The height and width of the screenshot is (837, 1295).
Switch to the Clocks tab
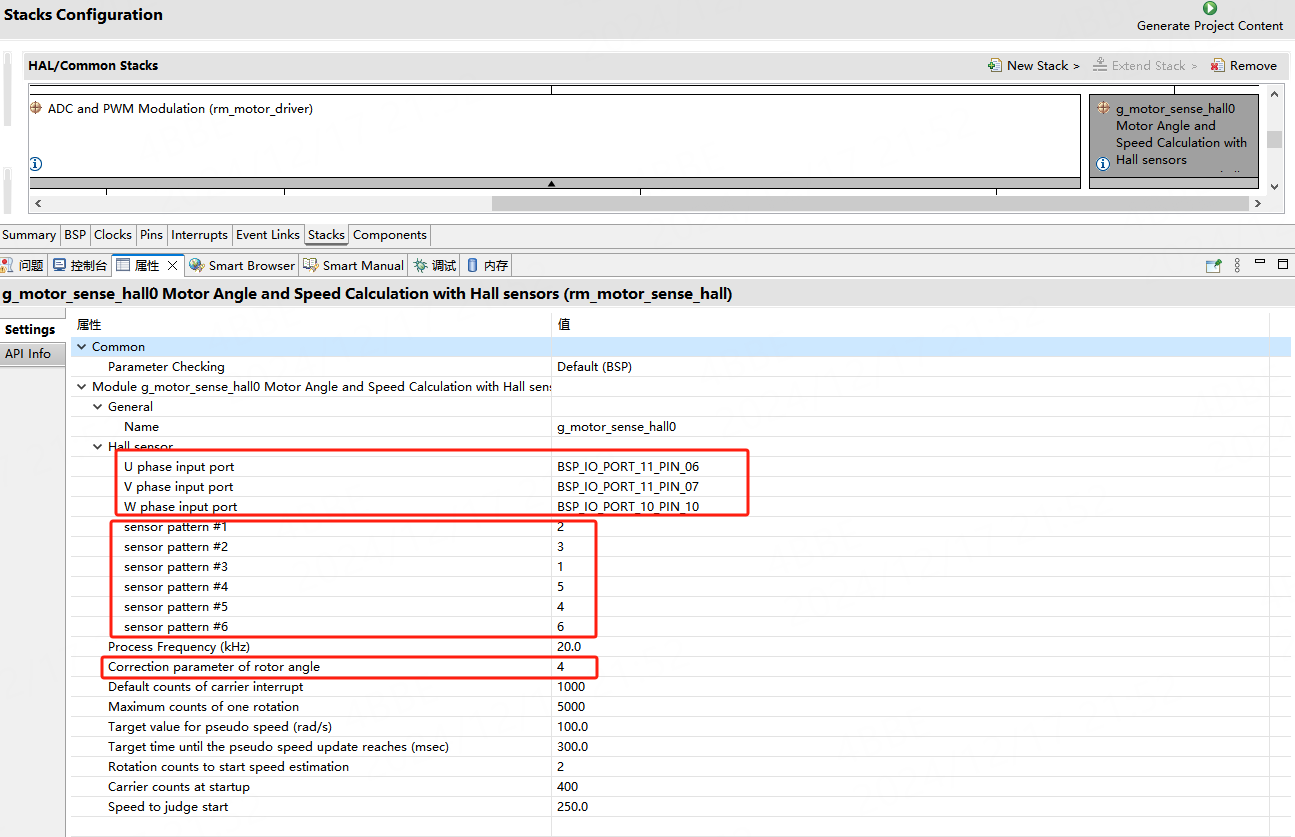coord(112,235)
